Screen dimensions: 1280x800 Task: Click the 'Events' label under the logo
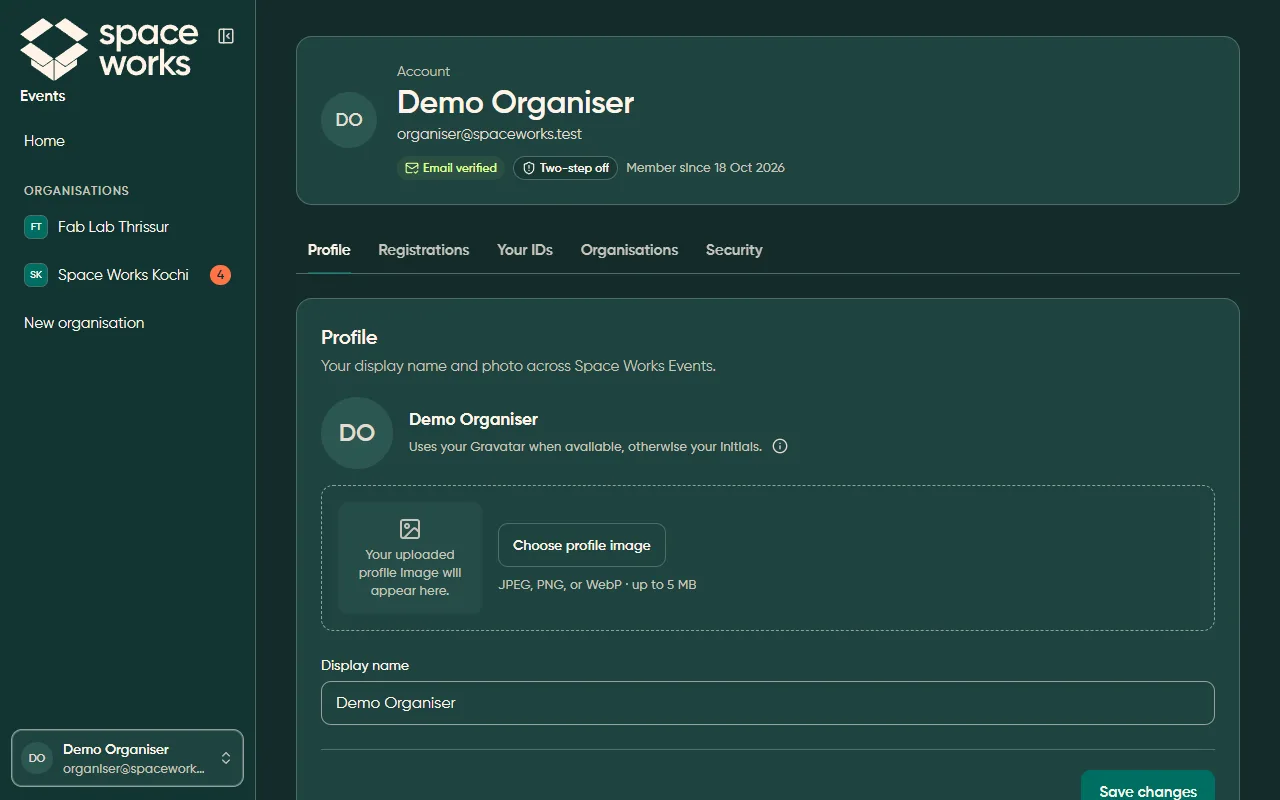43,96
